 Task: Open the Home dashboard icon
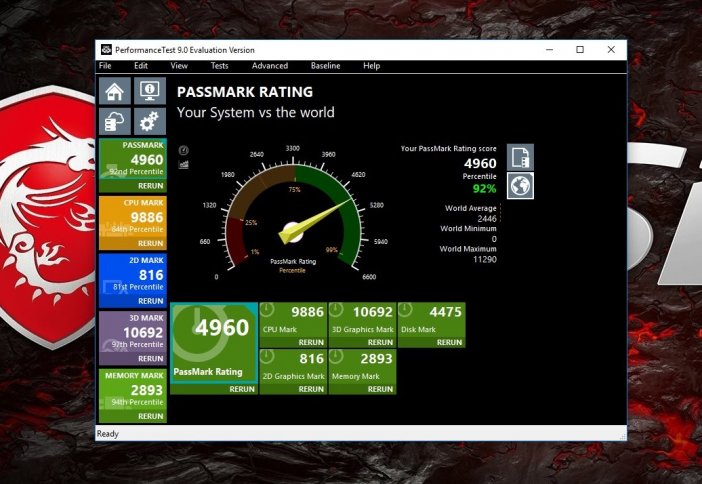pyautogui.click(x=115, y=91)
